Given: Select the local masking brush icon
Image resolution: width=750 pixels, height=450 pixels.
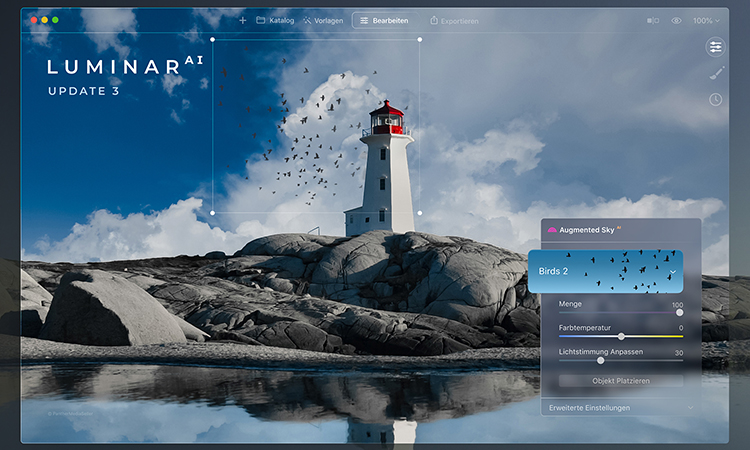Looking at the screenshot, I should (715, 73).
